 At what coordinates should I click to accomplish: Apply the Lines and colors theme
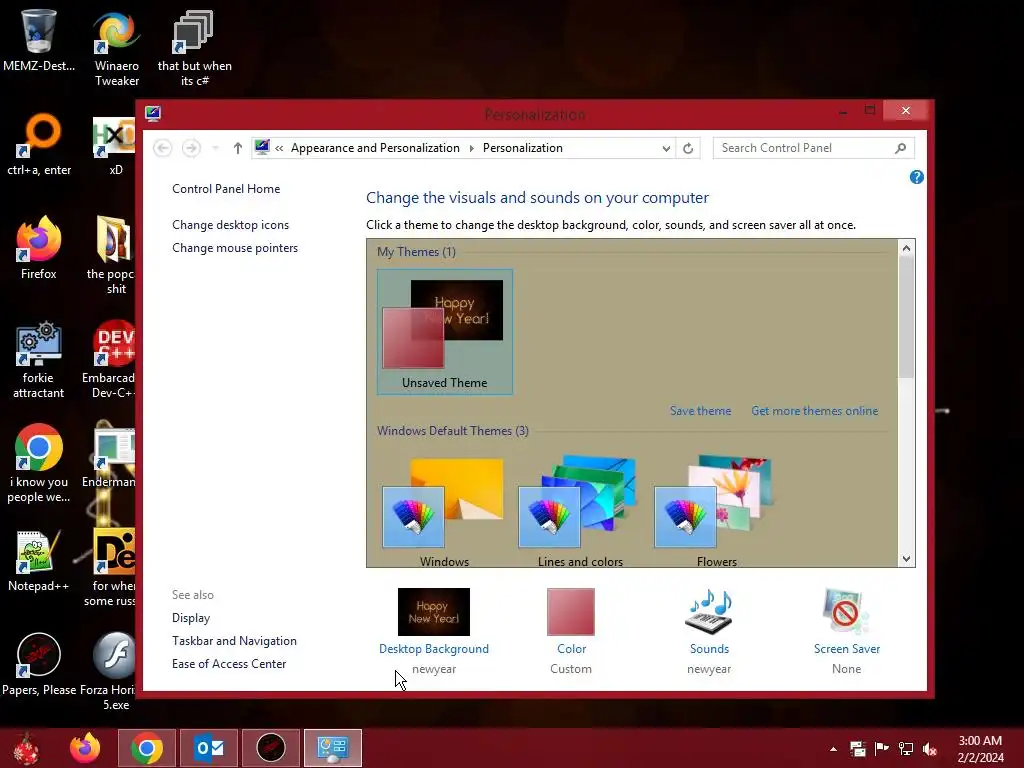tap(580, 511)
